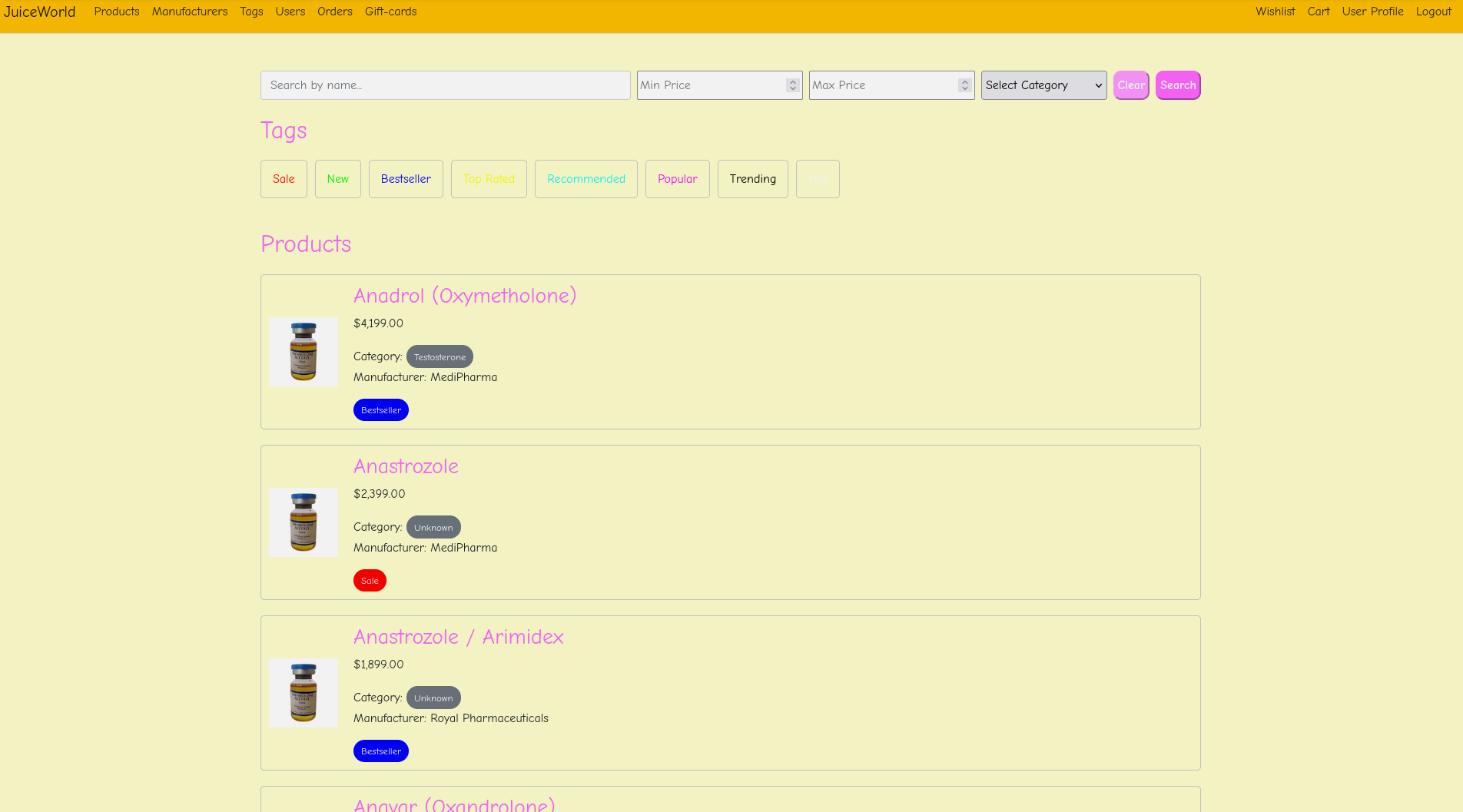Open the Orders page

point(335,12)
